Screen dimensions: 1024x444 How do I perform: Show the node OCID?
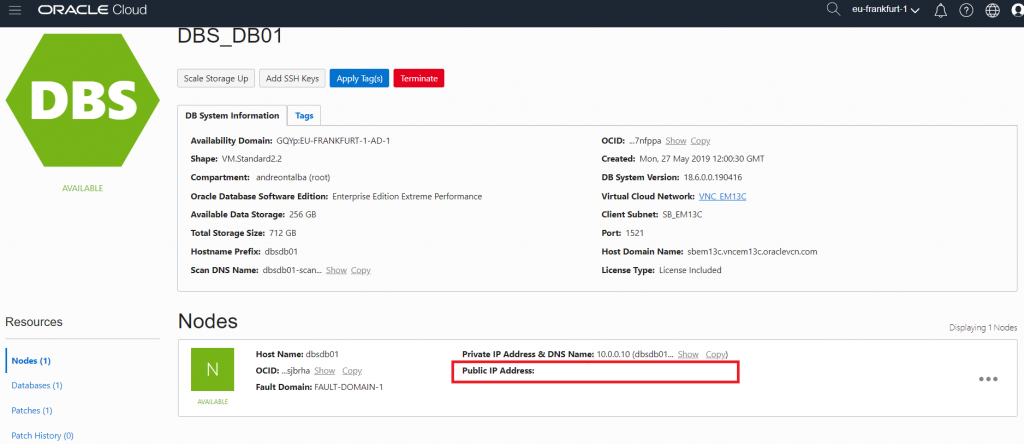pyautogui.click(x=325, y=371)
